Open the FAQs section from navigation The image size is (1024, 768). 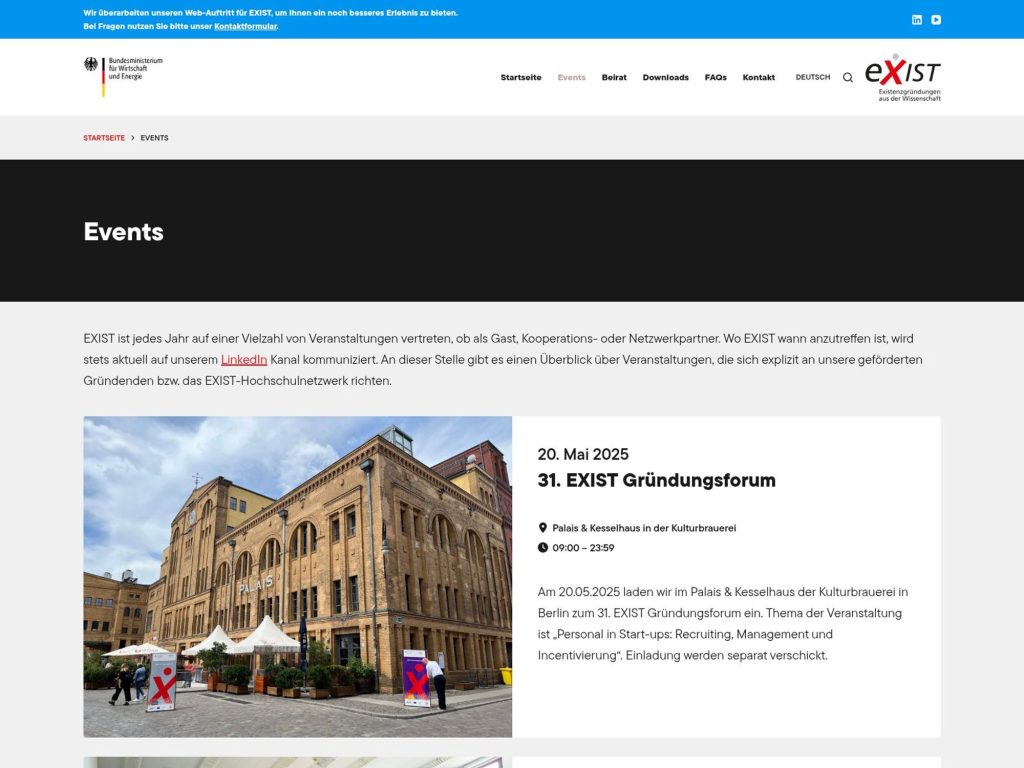click(715, 77)
